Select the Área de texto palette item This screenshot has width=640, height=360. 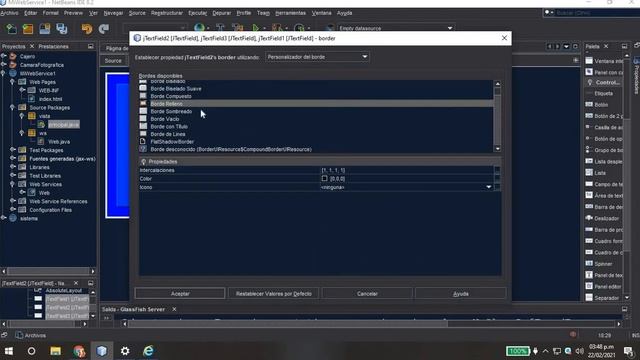point(604,196)
